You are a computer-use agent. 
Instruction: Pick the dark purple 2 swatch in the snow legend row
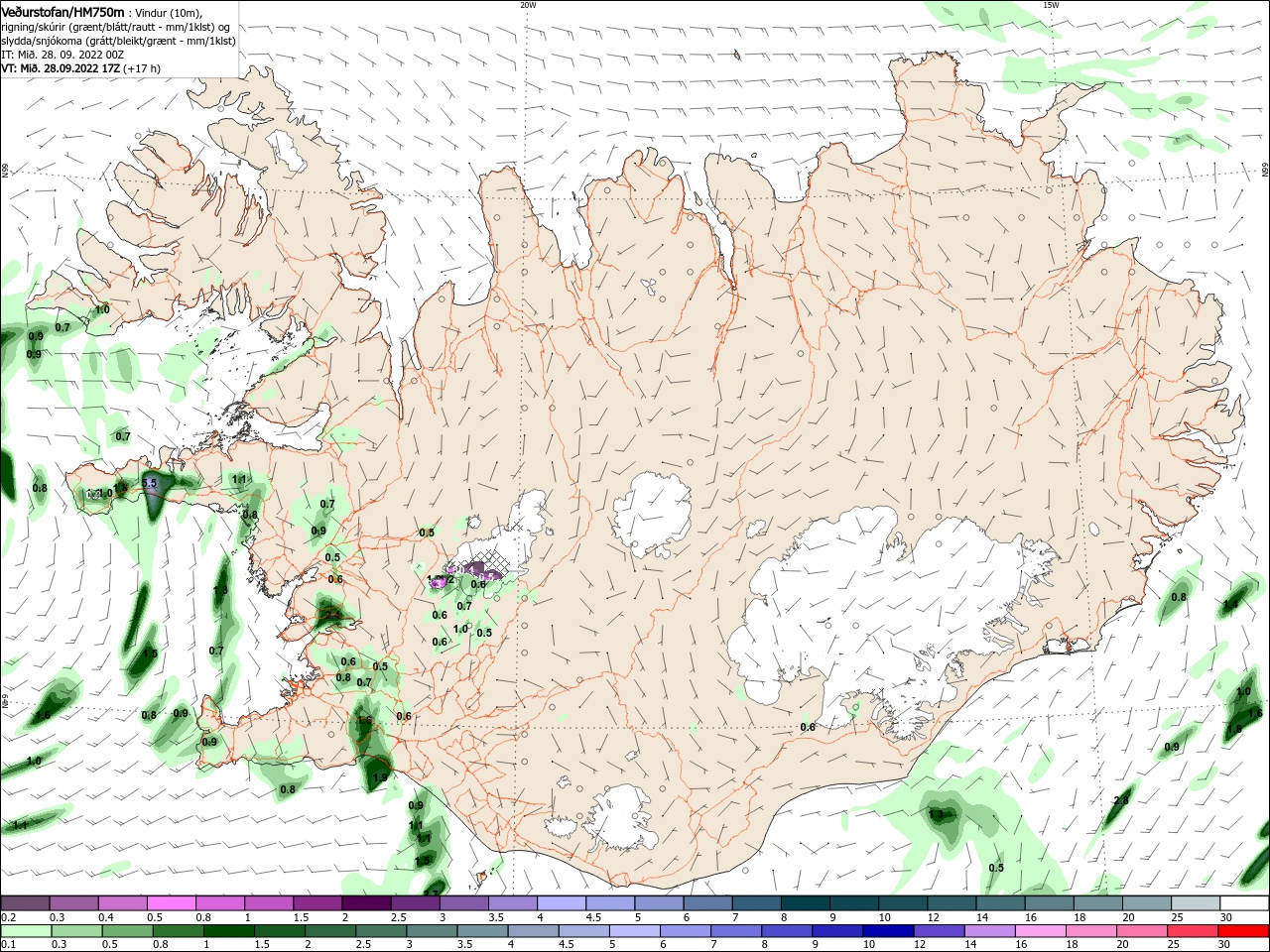366,902
